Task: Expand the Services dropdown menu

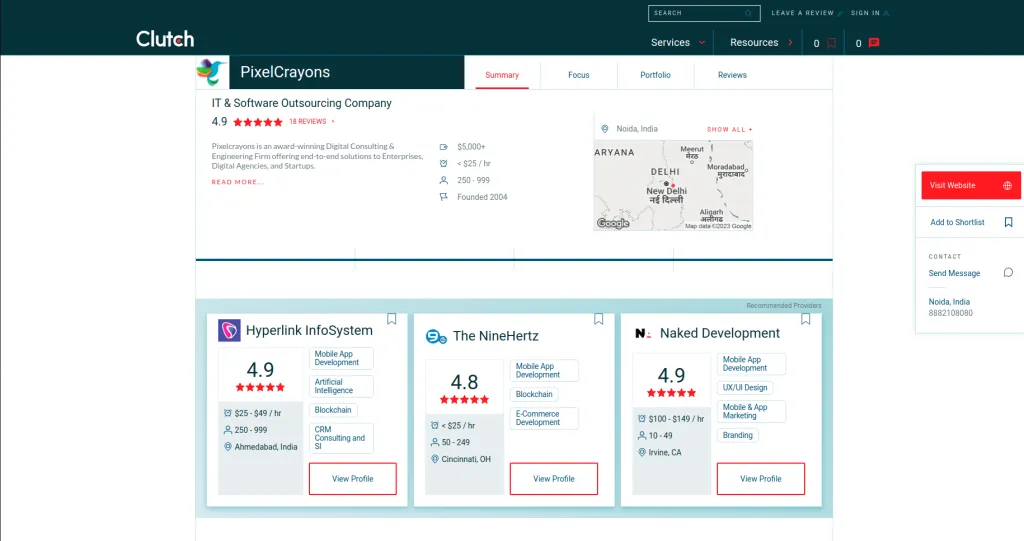Action: 678,42
